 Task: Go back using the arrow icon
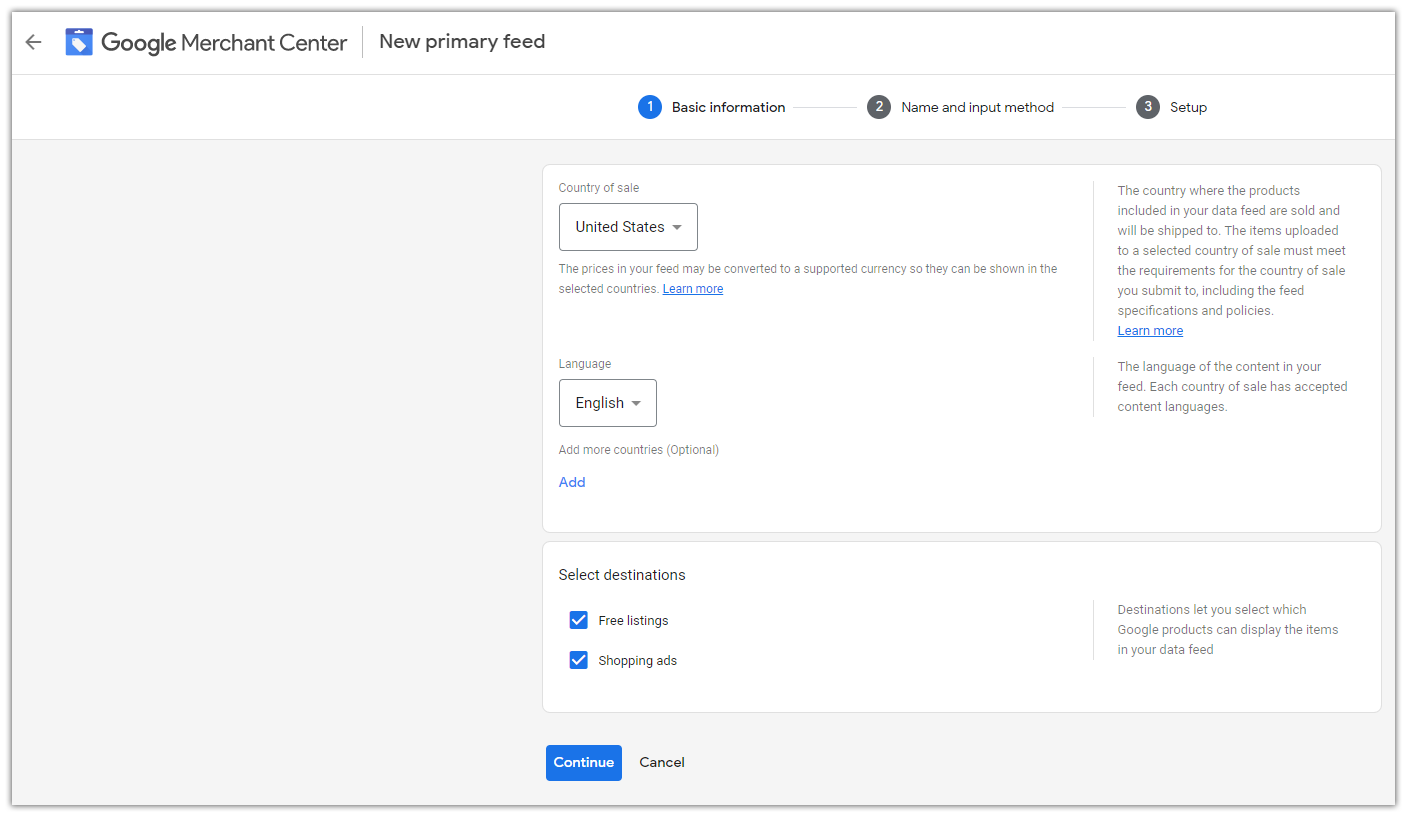34,42
